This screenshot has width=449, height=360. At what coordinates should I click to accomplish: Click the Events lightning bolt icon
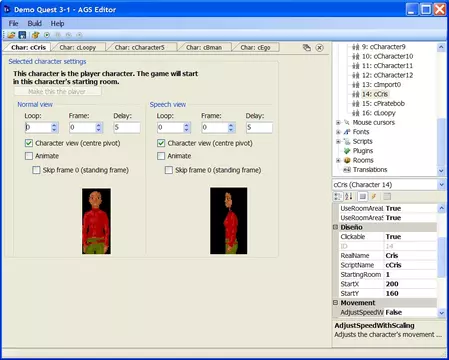374,196
